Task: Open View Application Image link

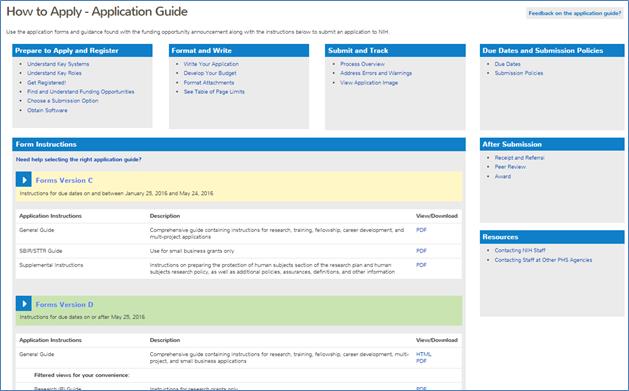Action: coord(369,83)
